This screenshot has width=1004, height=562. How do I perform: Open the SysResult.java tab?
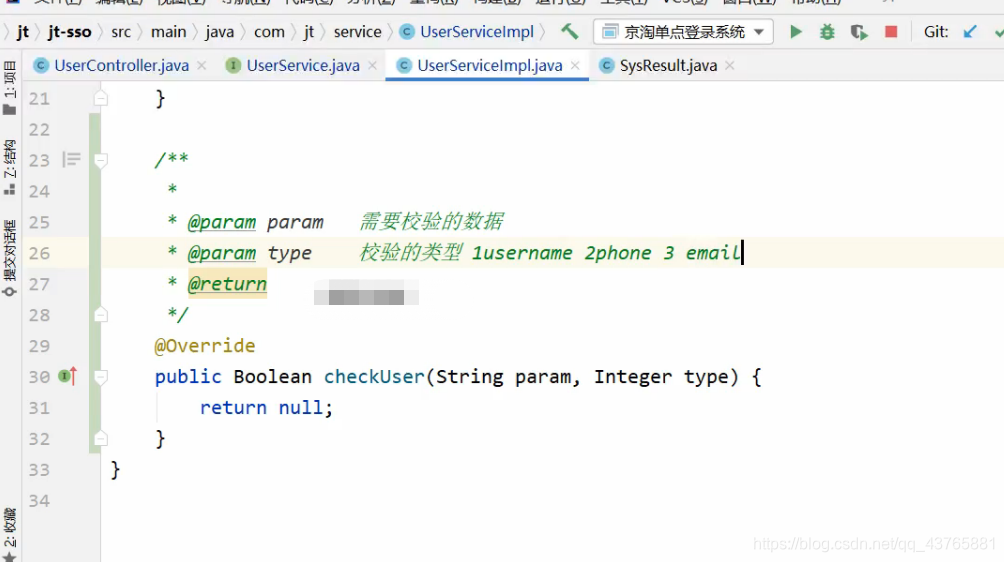(x=668, y=65)
